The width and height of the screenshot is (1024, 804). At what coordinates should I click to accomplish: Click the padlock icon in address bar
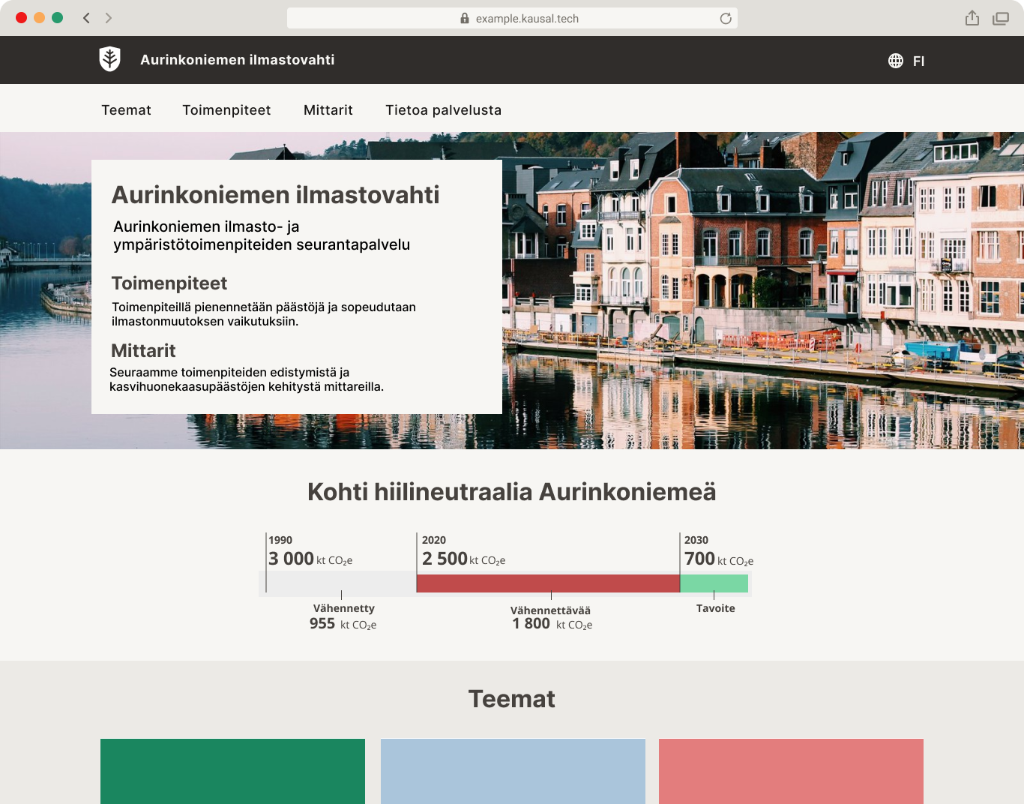click(464, 18)
